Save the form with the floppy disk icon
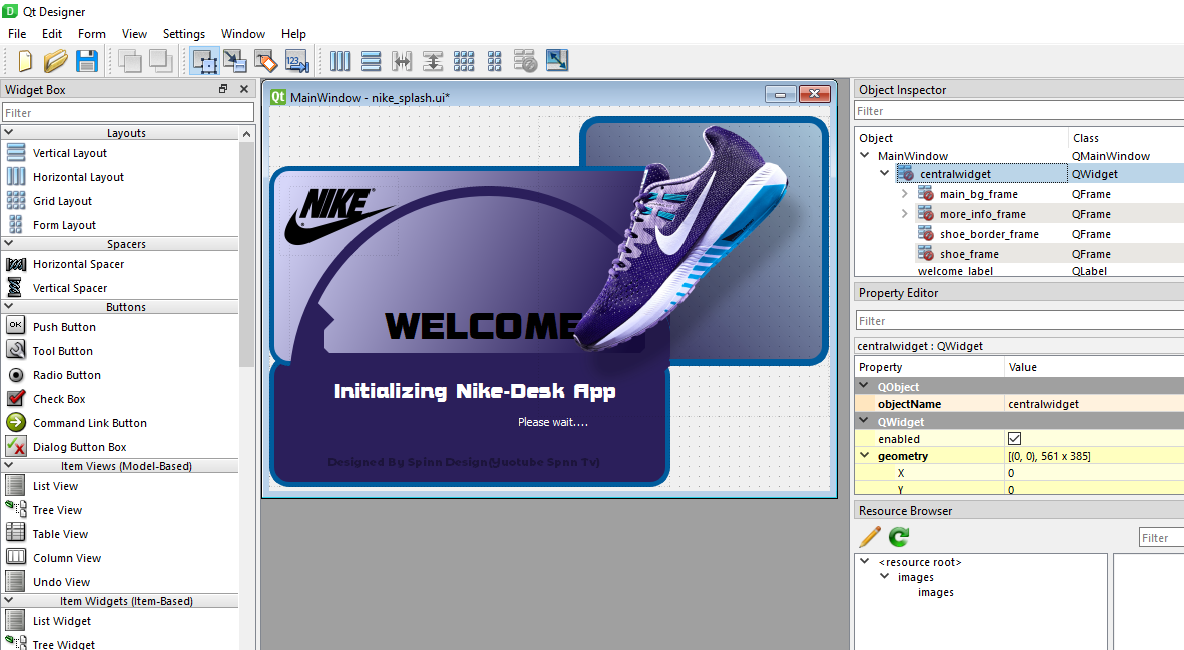1184x650 pixels. point(87,61)
